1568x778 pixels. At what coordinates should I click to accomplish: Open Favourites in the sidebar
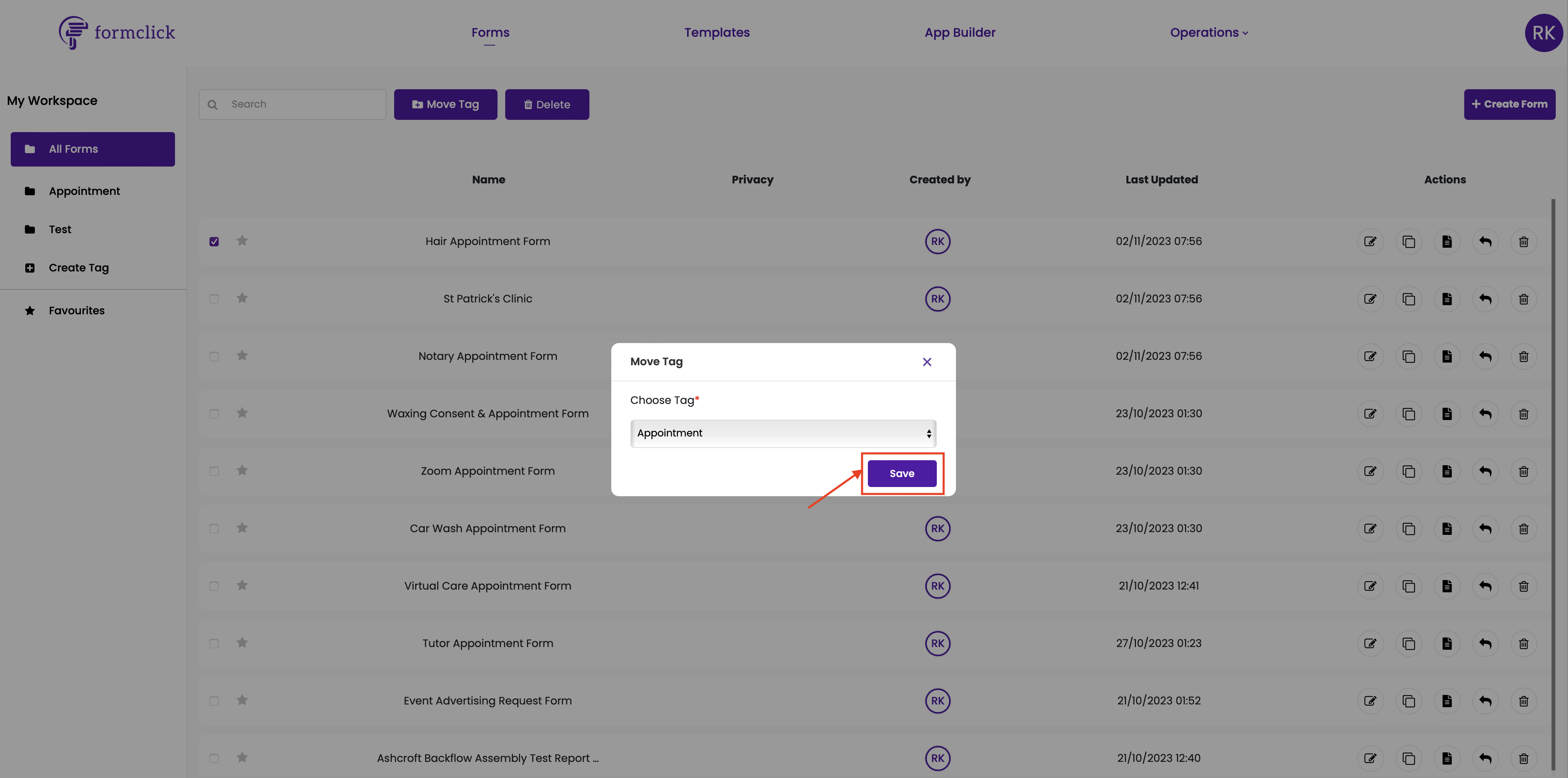click(x=77, y=310)
